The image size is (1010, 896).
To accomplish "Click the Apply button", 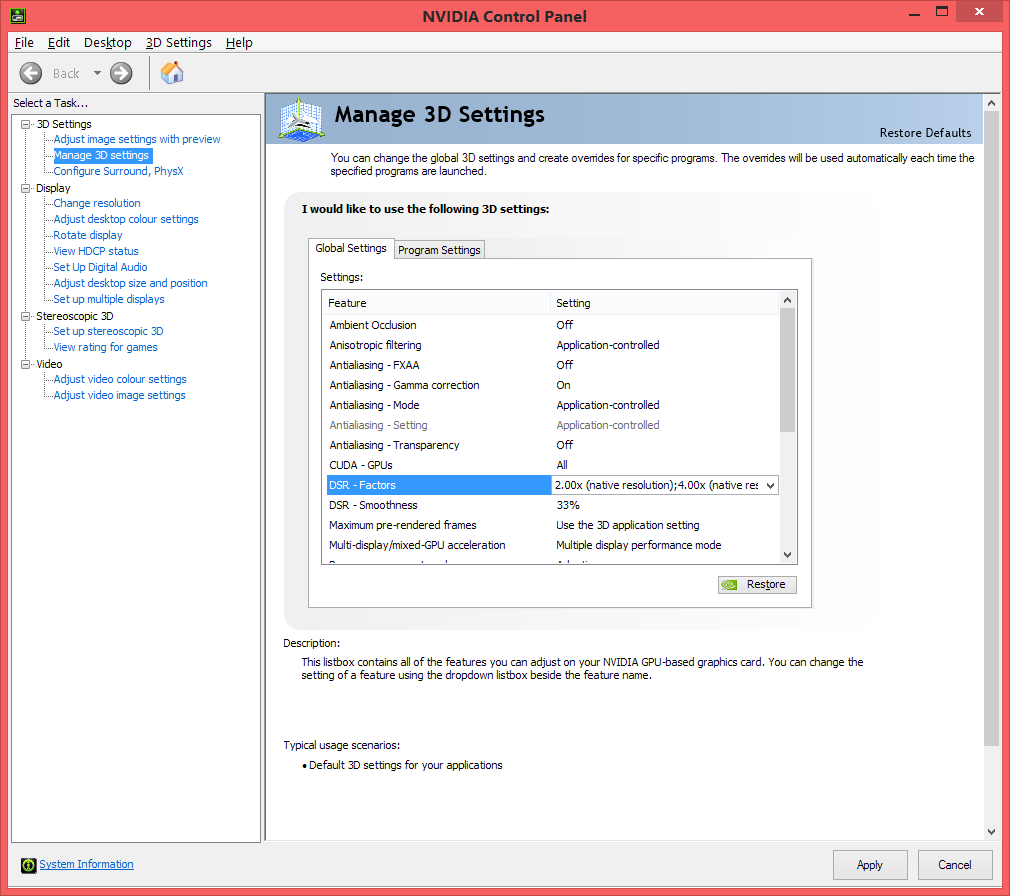I will tap(870, 865).
